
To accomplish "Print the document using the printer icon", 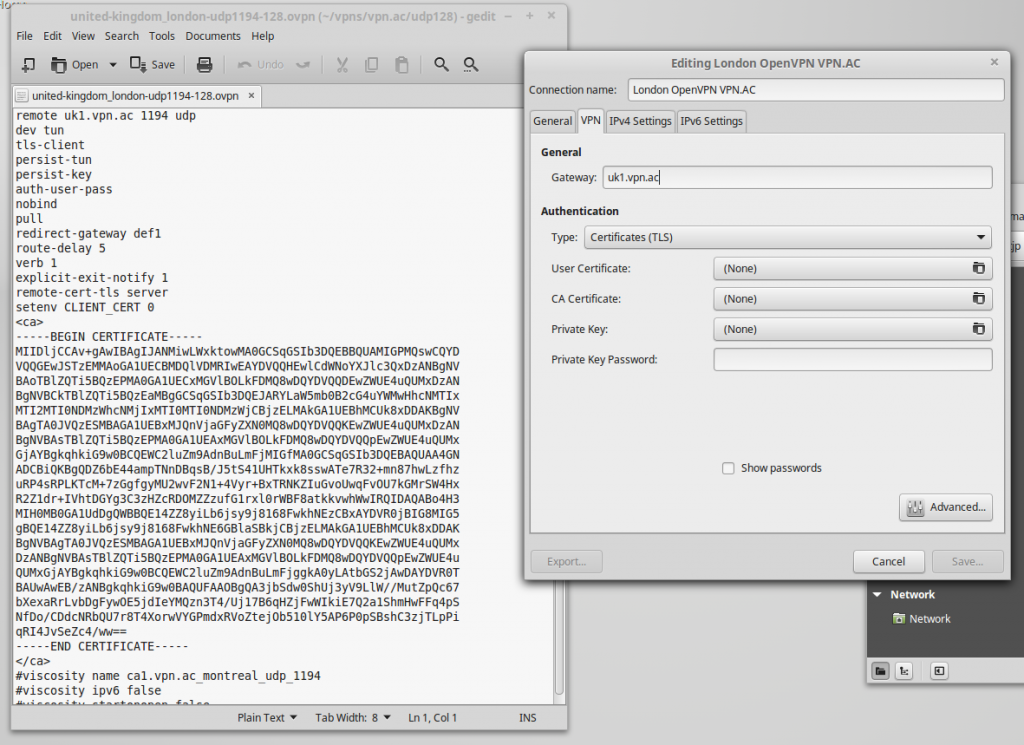I will point(204,65).
